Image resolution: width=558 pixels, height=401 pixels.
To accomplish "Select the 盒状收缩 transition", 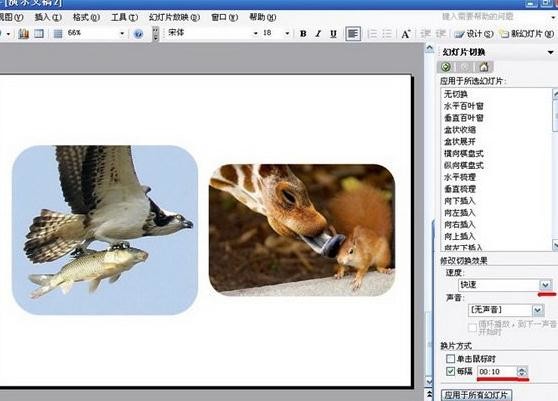I will coord(460,130).
